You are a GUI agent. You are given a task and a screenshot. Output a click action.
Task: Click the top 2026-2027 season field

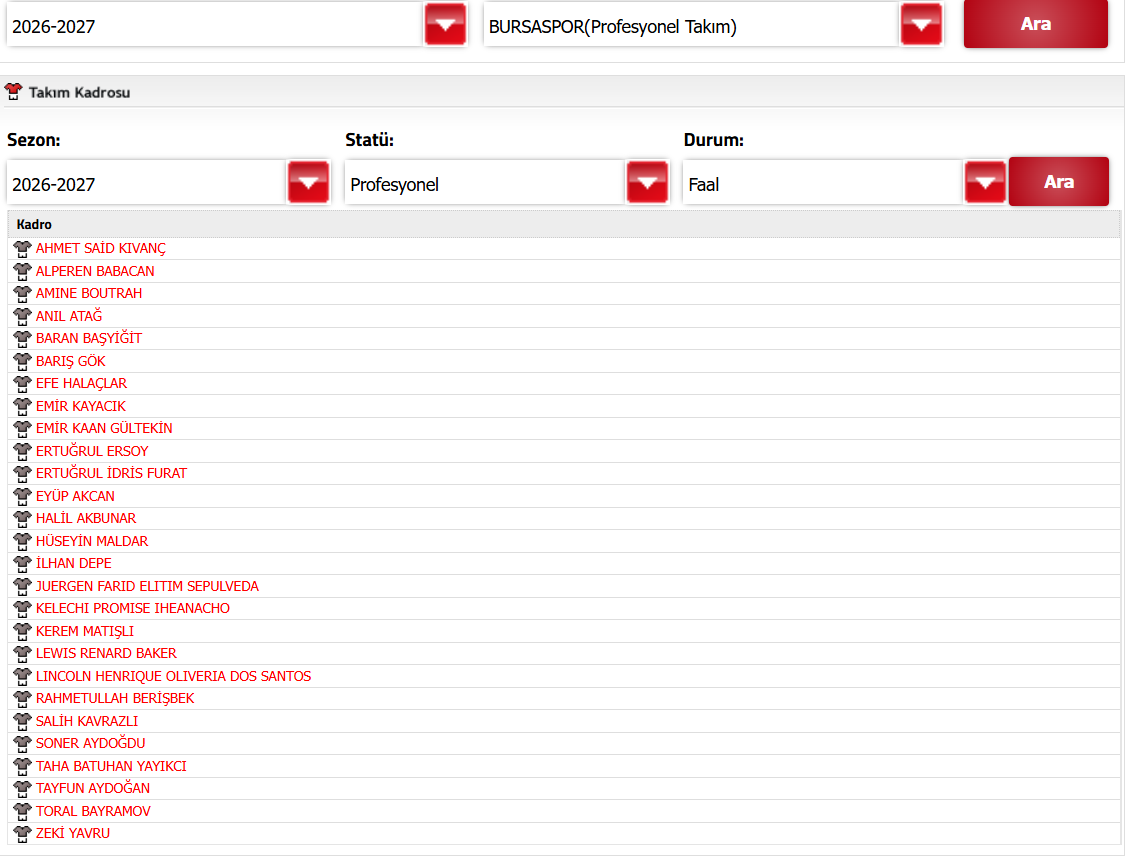click(x=214, y=26)
